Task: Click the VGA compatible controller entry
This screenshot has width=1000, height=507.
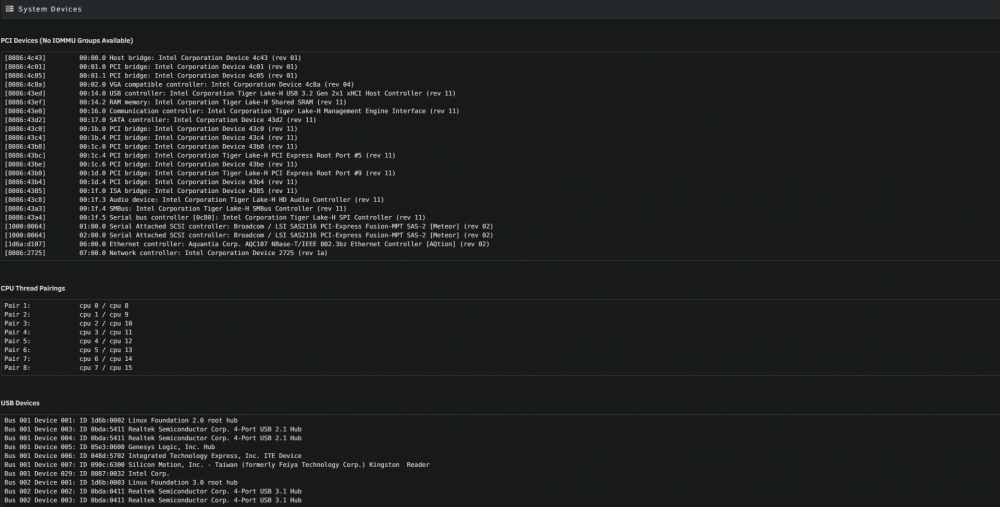Action: tap(179, 84)
